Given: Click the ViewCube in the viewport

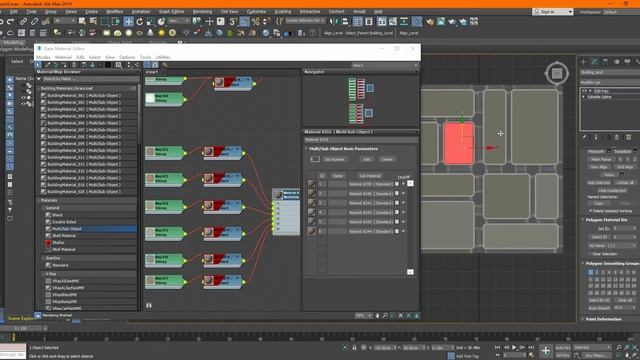Looking at the screenshot, I should tap(557, 73).
